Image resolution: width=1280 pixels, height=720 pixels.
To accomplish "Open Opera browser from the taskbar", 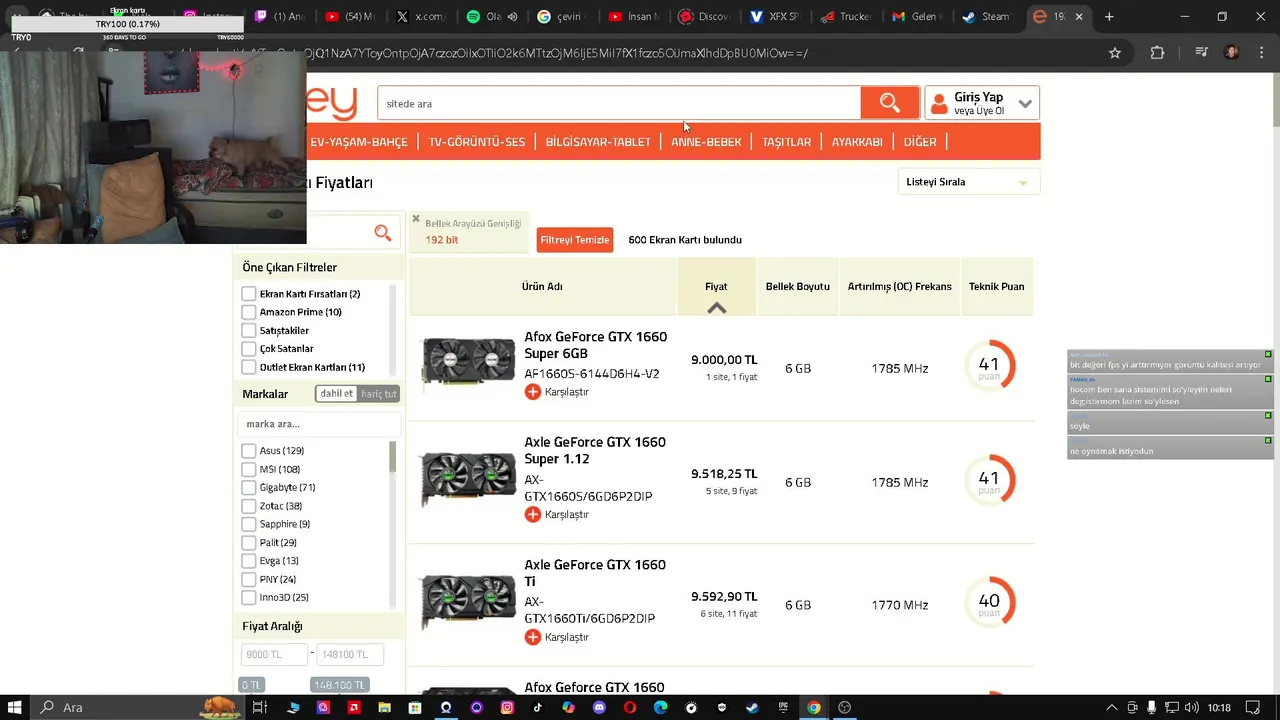I will pos(629,707).
